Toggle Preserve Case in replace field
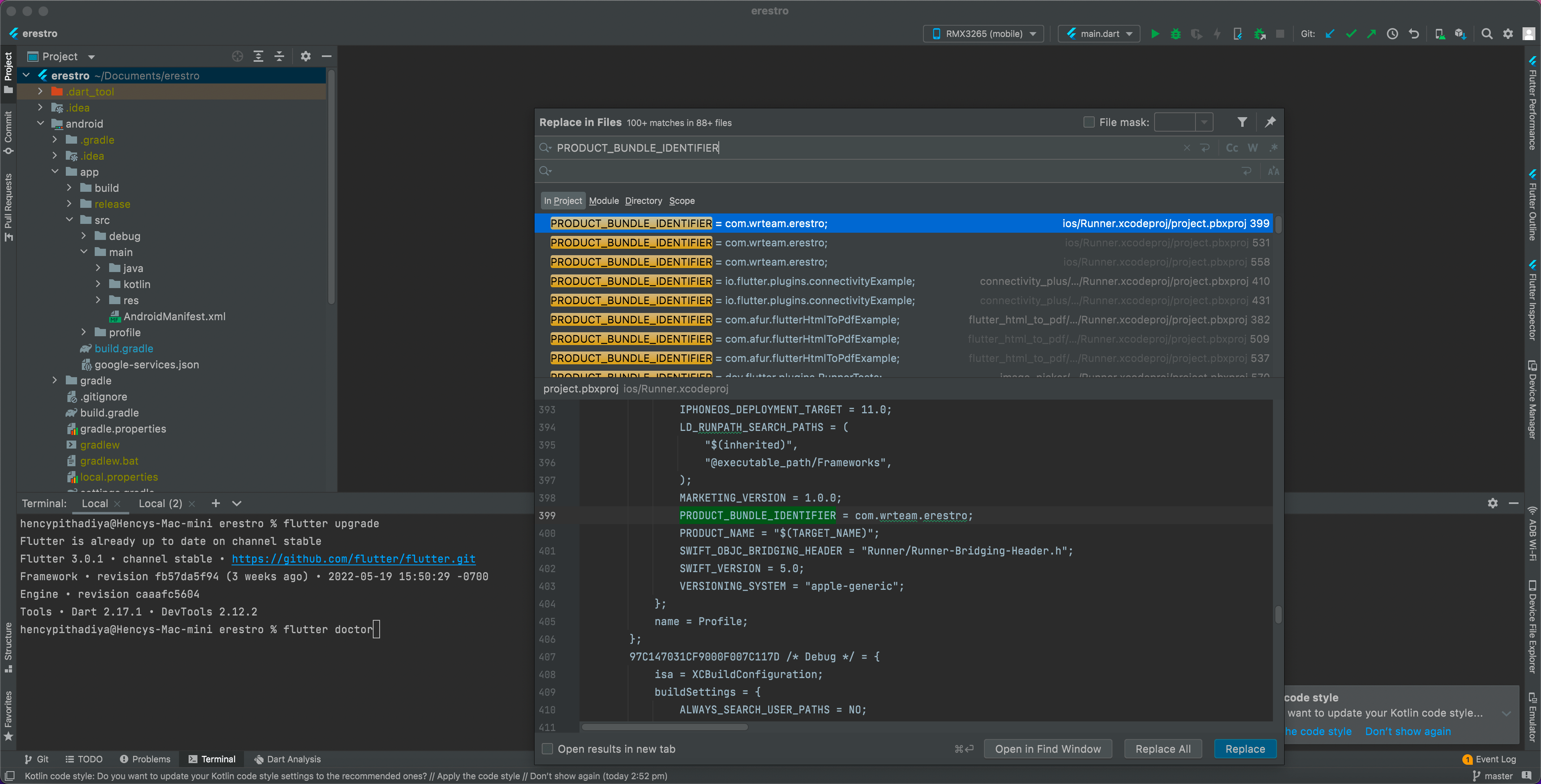The width and height of the screenshot is (1541, 784). 1274,172
